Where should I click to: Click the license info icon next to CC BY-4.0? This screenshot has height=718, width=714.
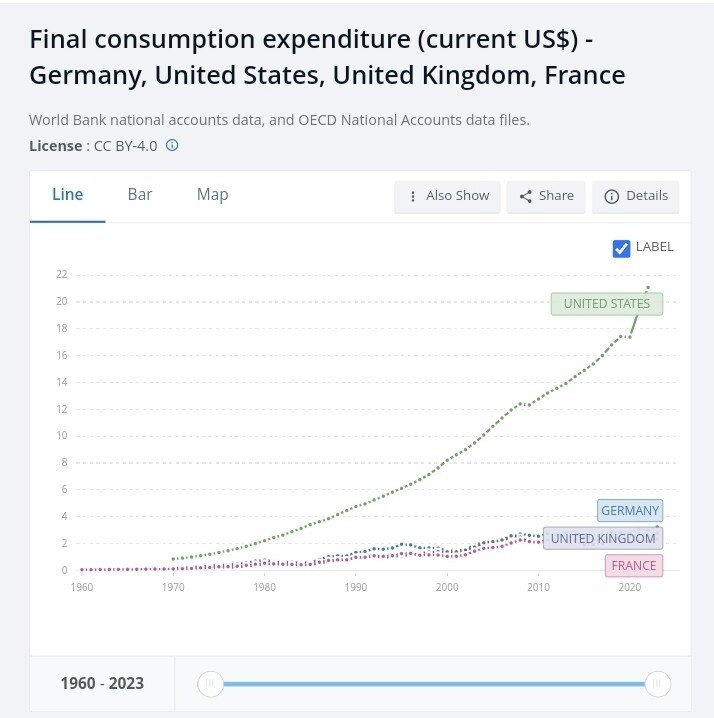(172, 146)
